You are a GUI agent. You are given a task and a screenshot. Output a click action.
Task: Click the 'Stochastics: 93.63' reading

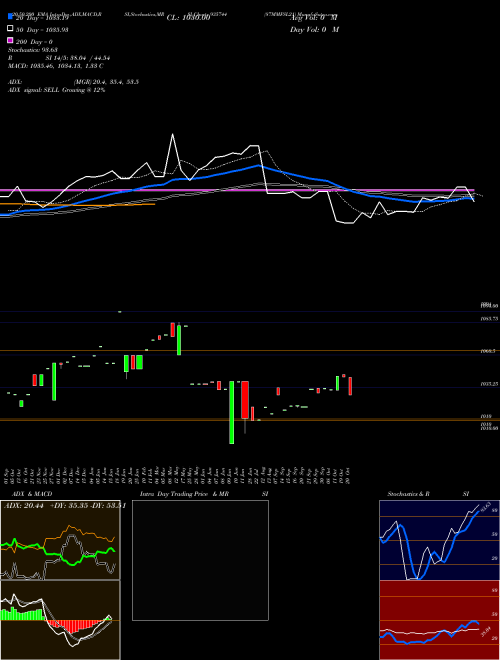tap(32, 50)
